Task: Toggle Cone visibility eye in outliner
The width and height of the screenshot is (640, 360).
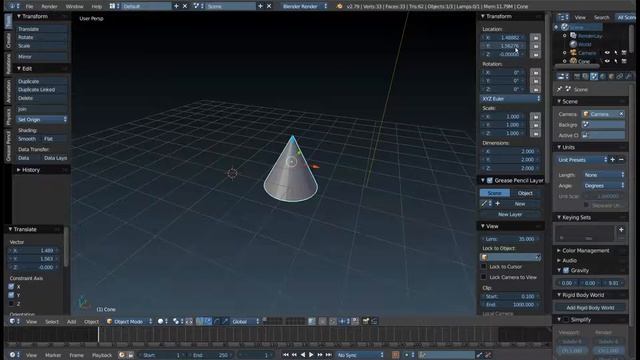Action: [x=607, y=61]
